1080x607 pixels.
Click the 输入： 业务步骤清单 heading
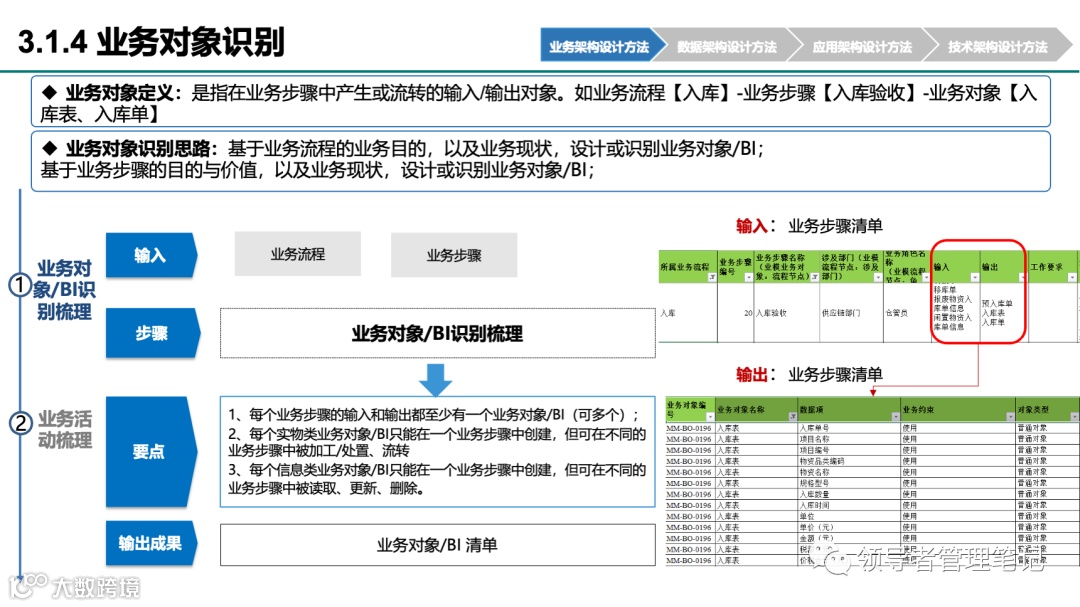[x=809, y=225]
